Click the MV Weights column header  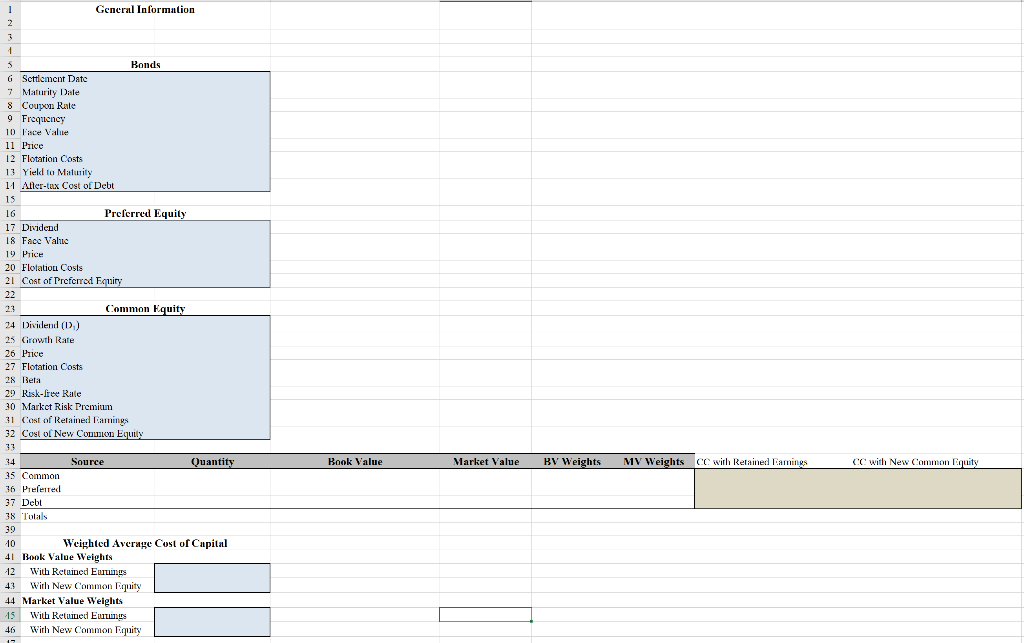coord(654,462)
